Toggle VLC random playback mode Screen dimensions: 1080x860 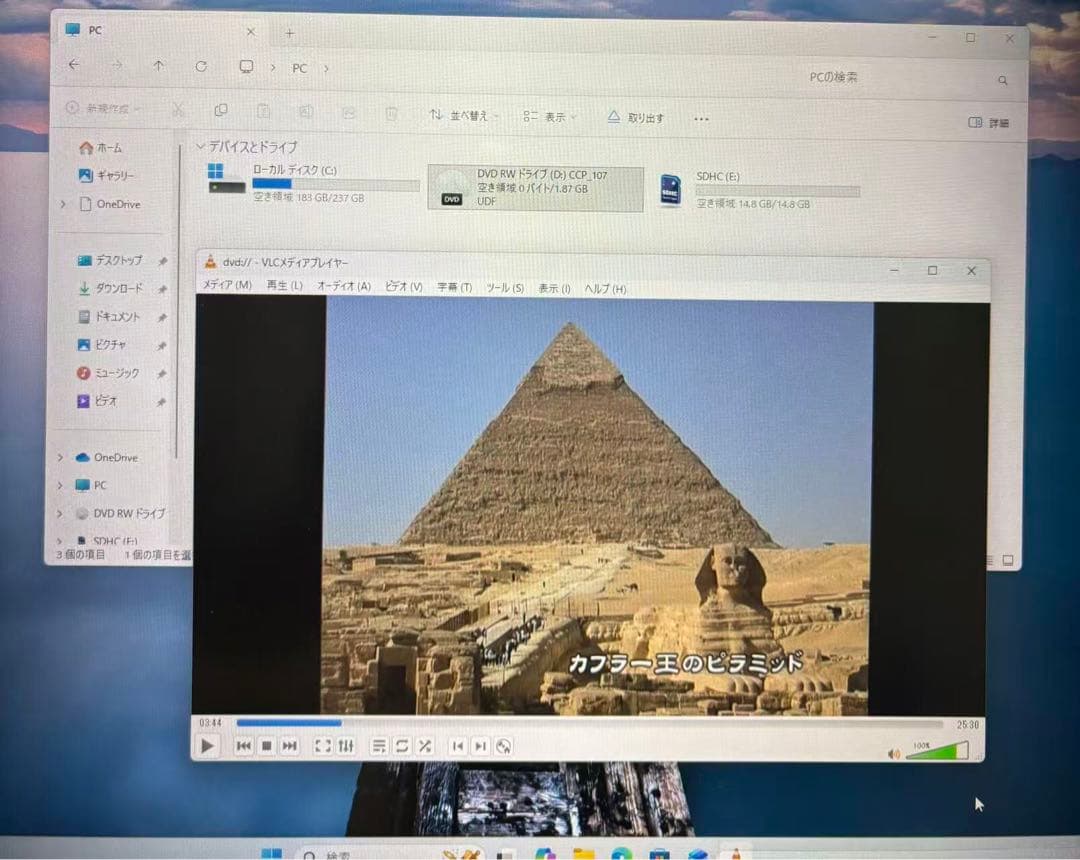[x=424, y=746]
